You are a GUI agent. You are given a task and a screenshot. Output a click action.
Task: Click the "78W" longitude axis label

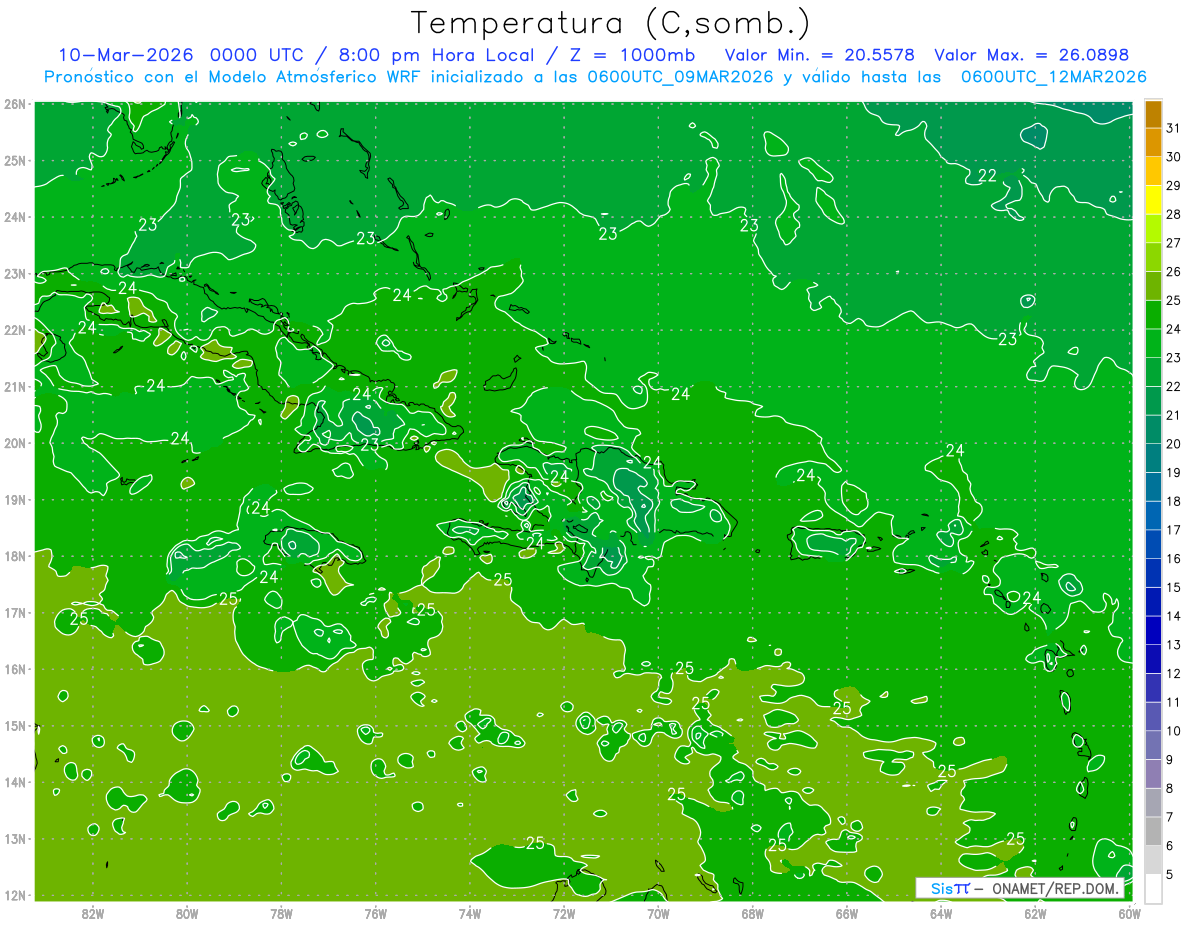[281, 913]
